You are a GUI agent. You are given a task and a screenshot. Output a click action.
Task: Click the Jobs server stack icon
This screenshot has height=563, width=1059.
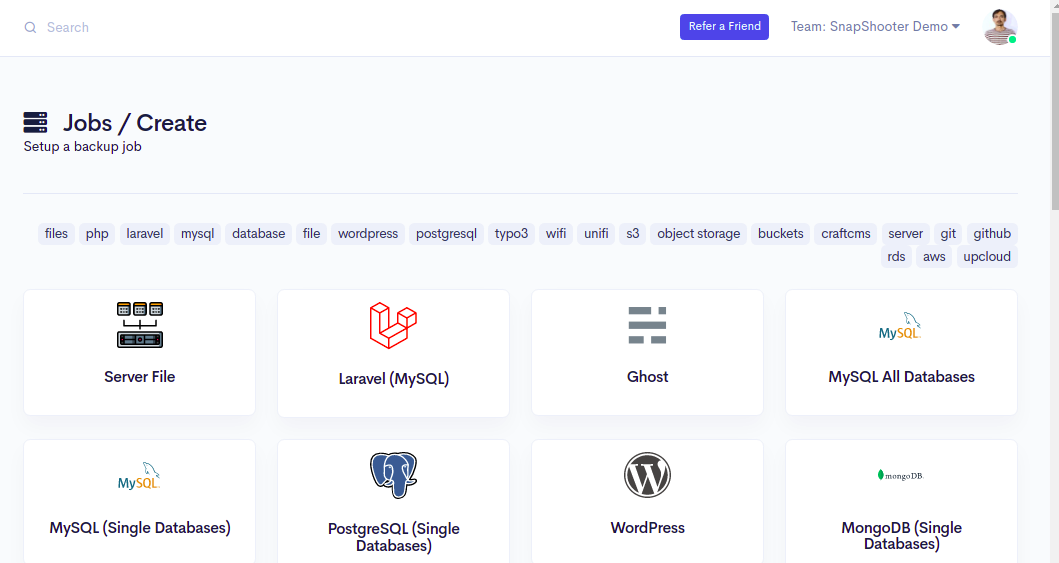click(x=35, y=122)
